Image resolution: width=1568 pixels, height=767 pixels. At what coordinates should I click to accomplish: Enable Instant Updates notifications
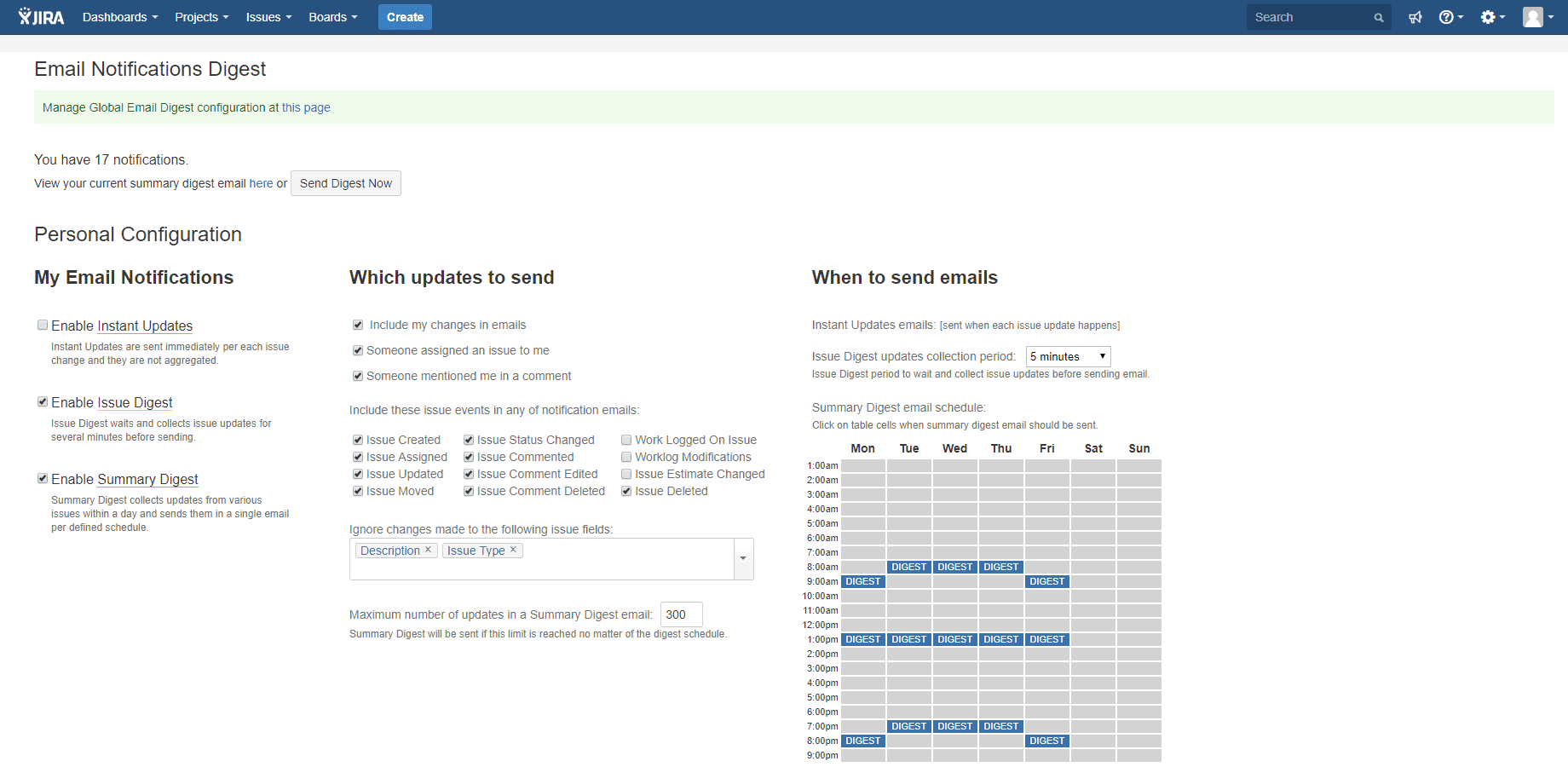click(x=42, y=325)
